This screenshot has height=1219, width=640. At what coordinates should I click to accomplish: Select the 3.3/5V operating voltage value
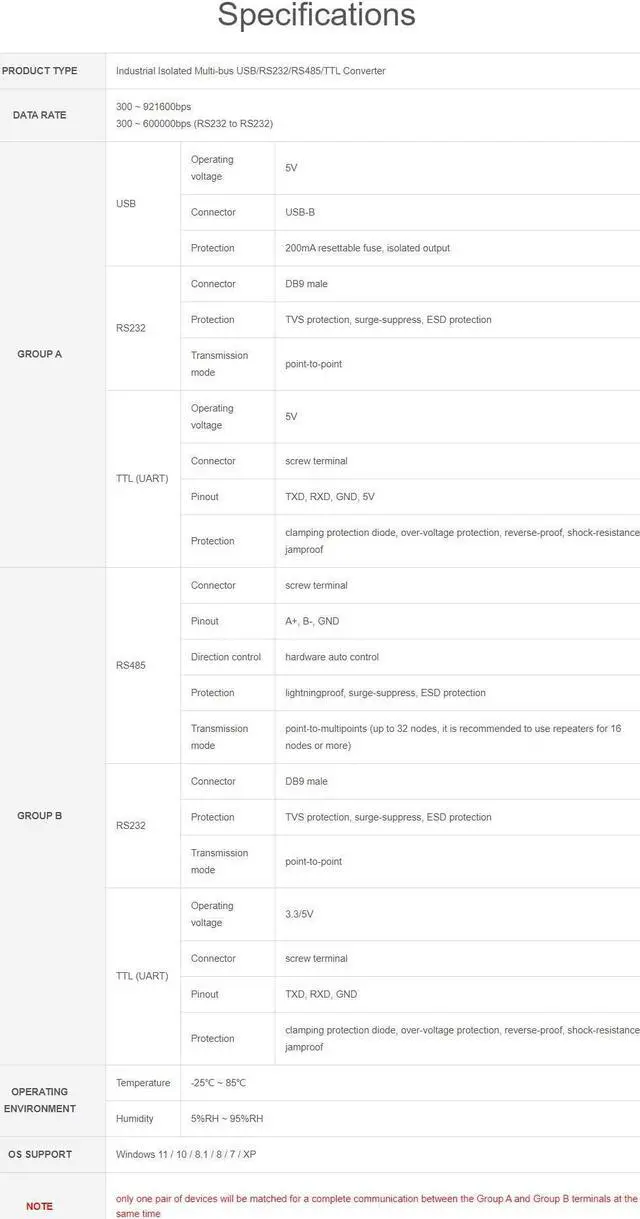point(299,914)
